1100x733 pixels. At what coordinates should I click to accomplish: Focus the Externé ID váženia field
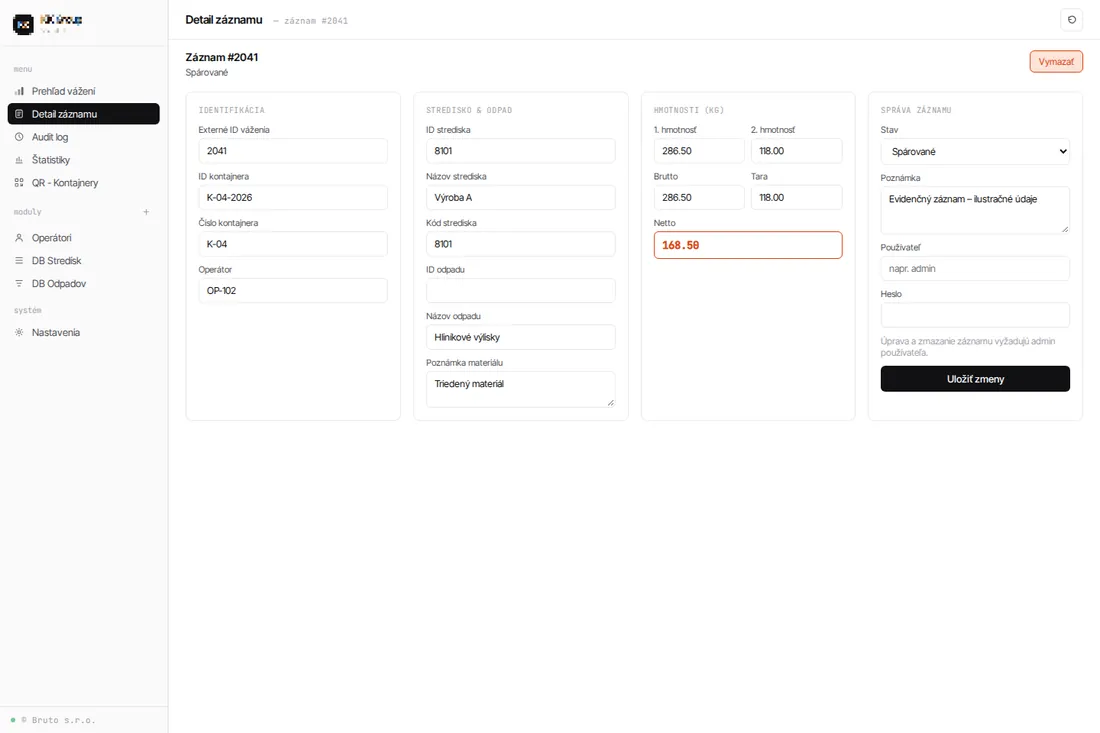[293, 151]
